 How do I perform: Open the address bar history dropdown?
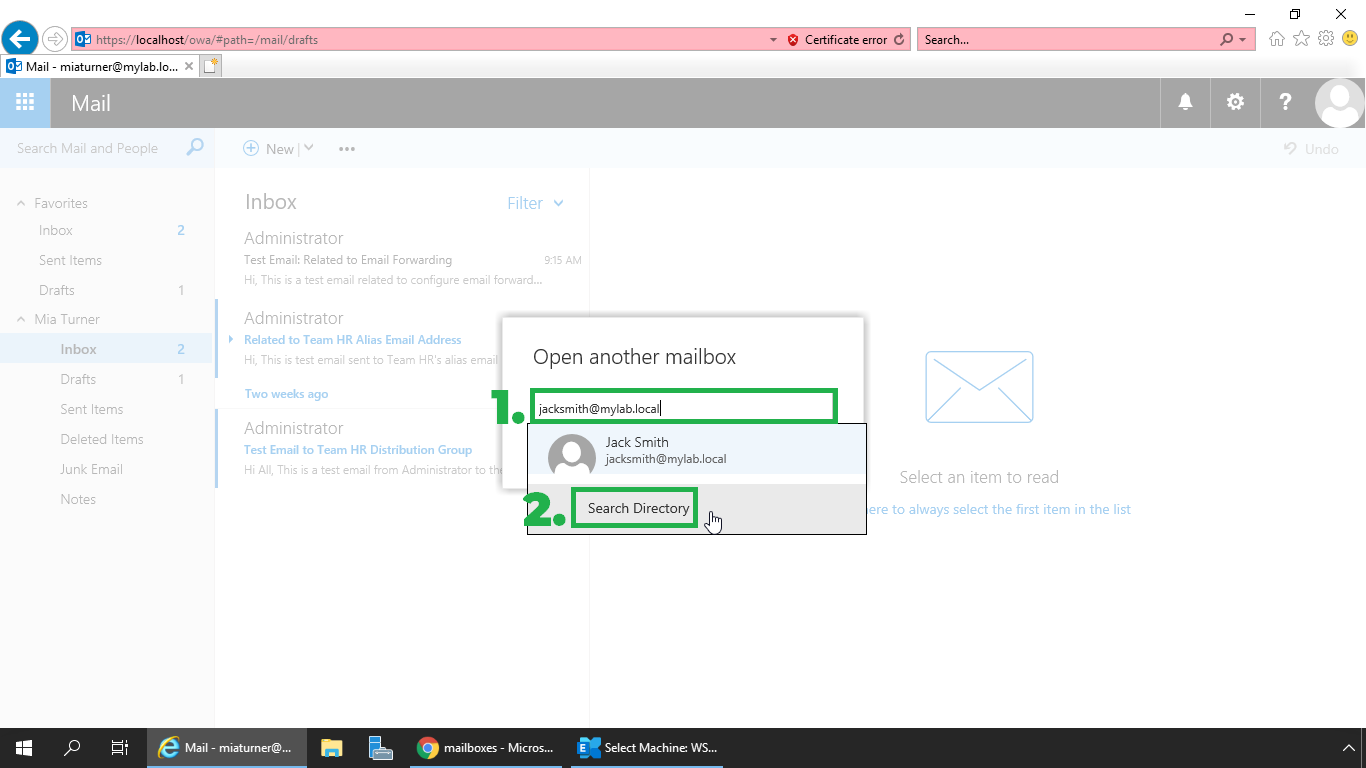(773, 40)
